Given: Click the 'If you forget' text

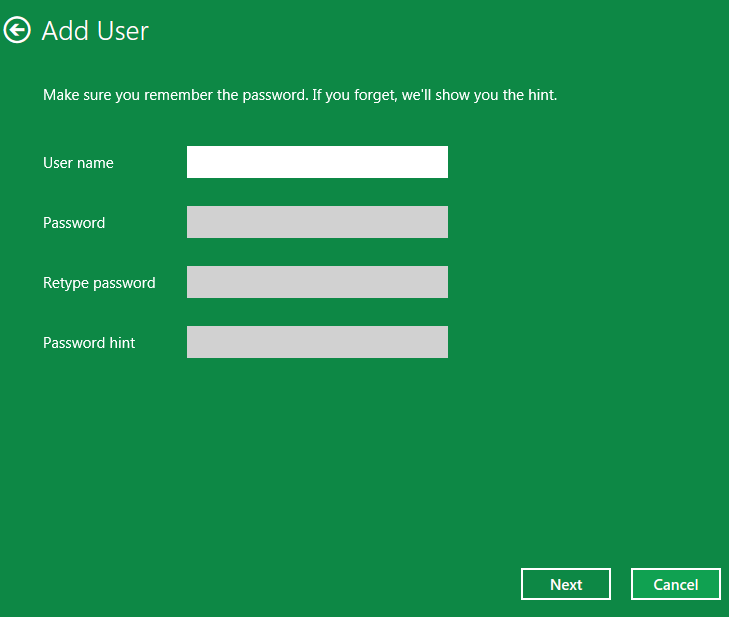Looking at the screenshot, I should (x=354, y=95).
